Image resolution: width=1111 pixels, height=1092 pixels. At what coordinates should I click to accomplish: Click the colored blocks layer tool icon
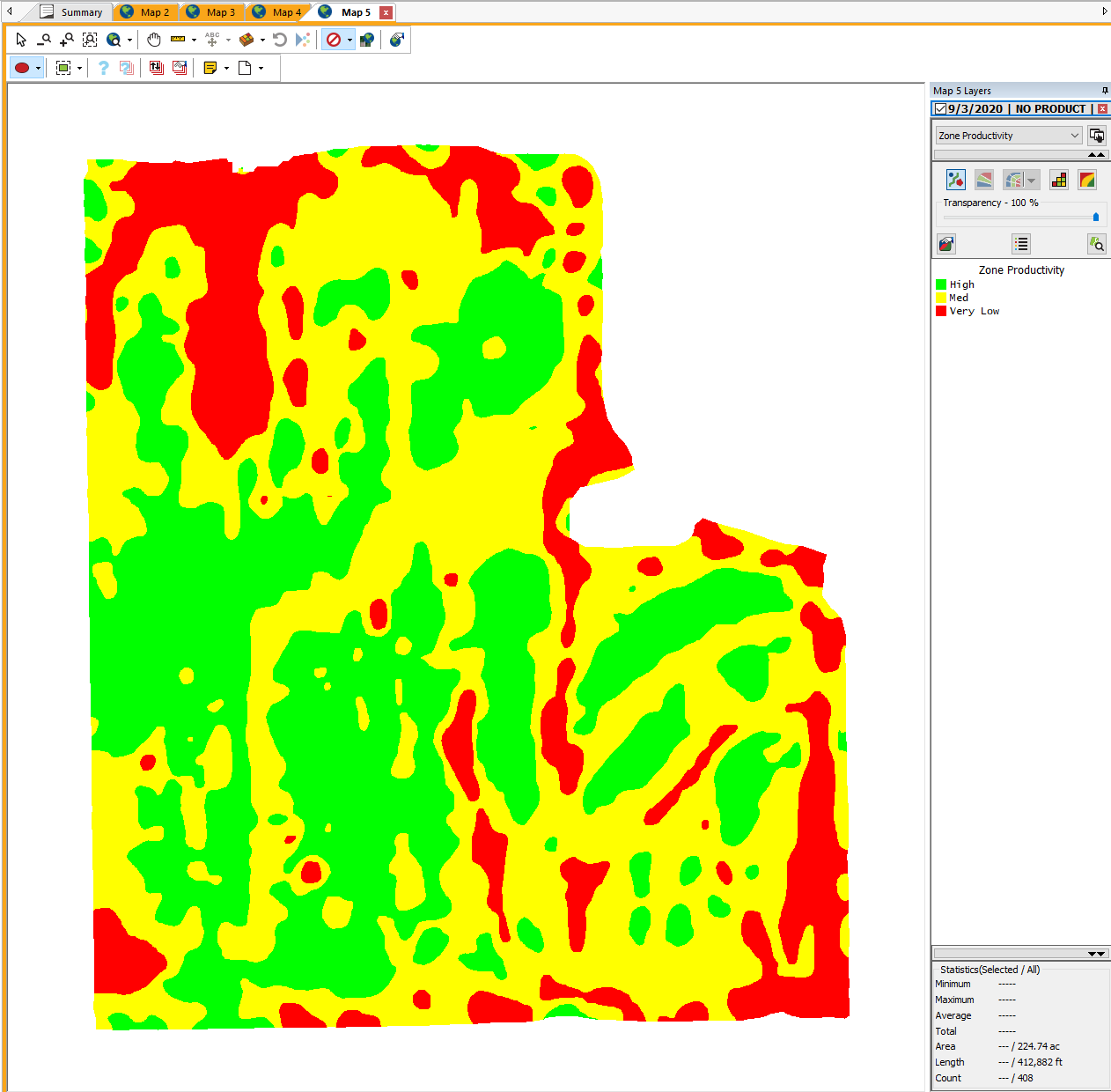click(x=246, y=40)
